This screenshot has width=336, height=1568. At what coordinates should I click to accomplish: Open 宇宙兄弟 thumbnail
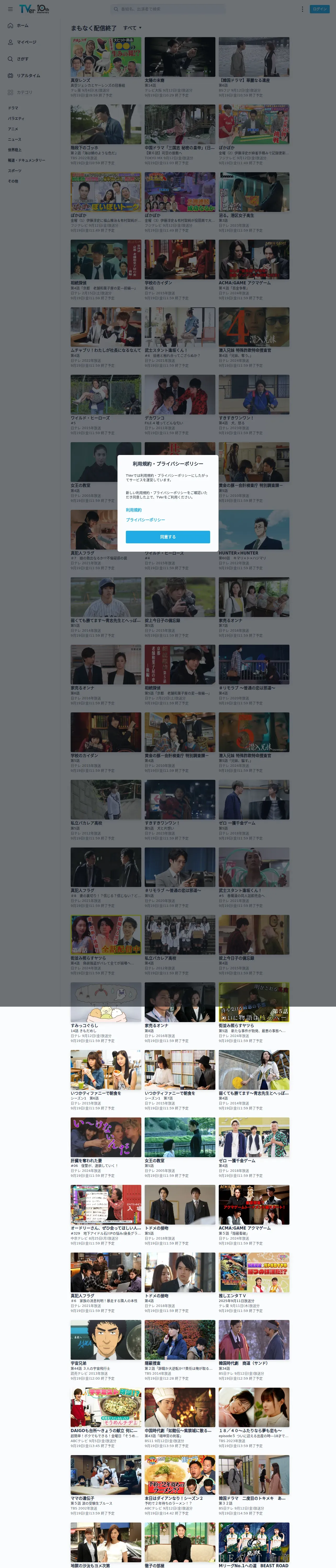[105, 1340]
